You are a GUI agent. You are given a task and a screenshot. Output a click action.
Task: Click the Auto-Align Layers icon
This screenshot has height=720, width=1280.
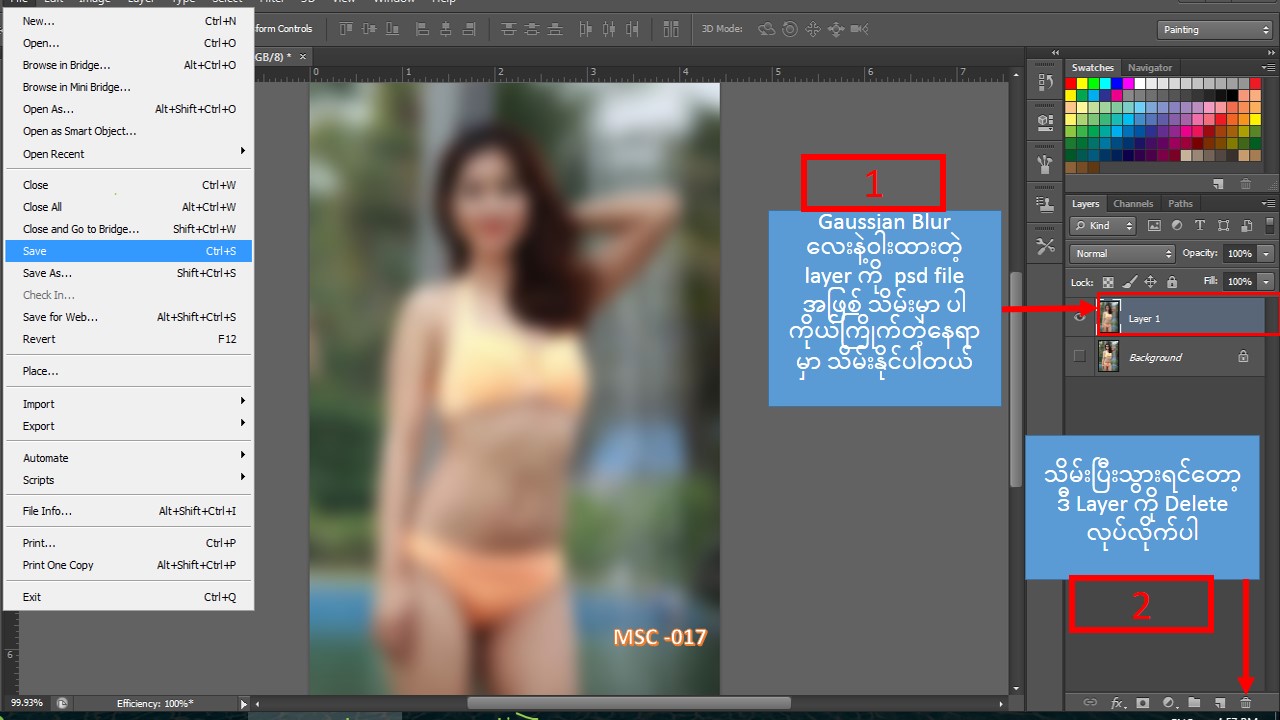(671, 29)
